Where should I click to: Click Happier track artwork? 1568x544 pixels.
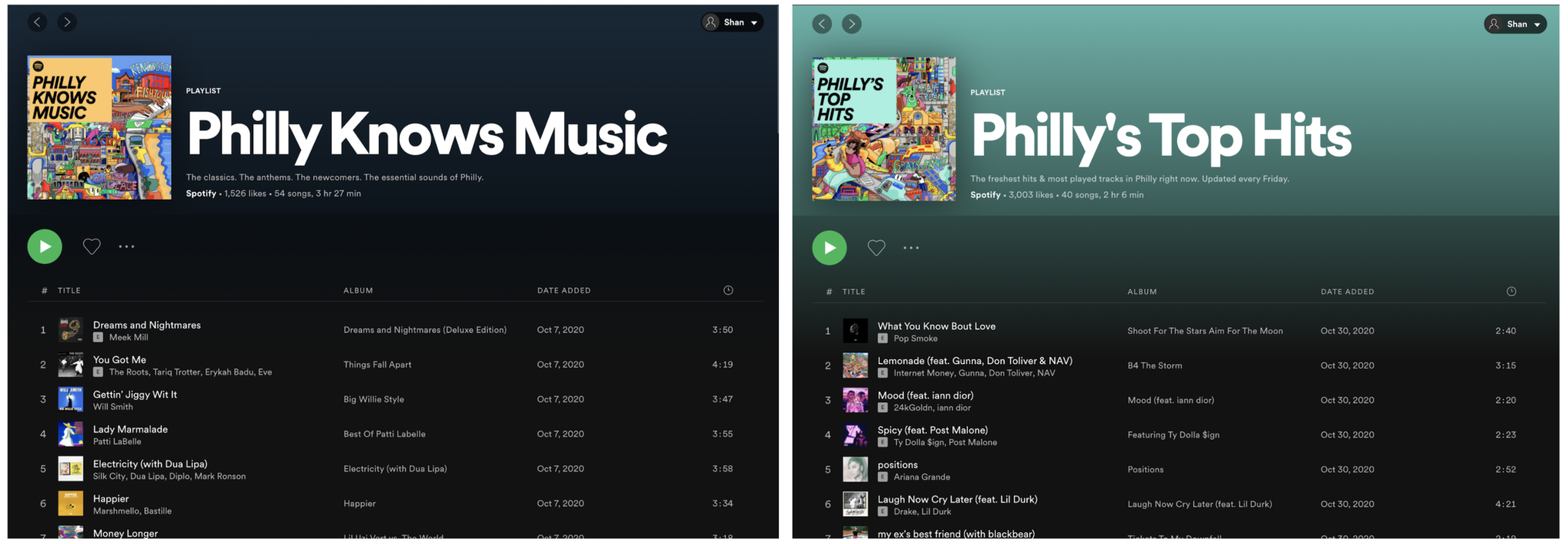click(x=71, y=504)
